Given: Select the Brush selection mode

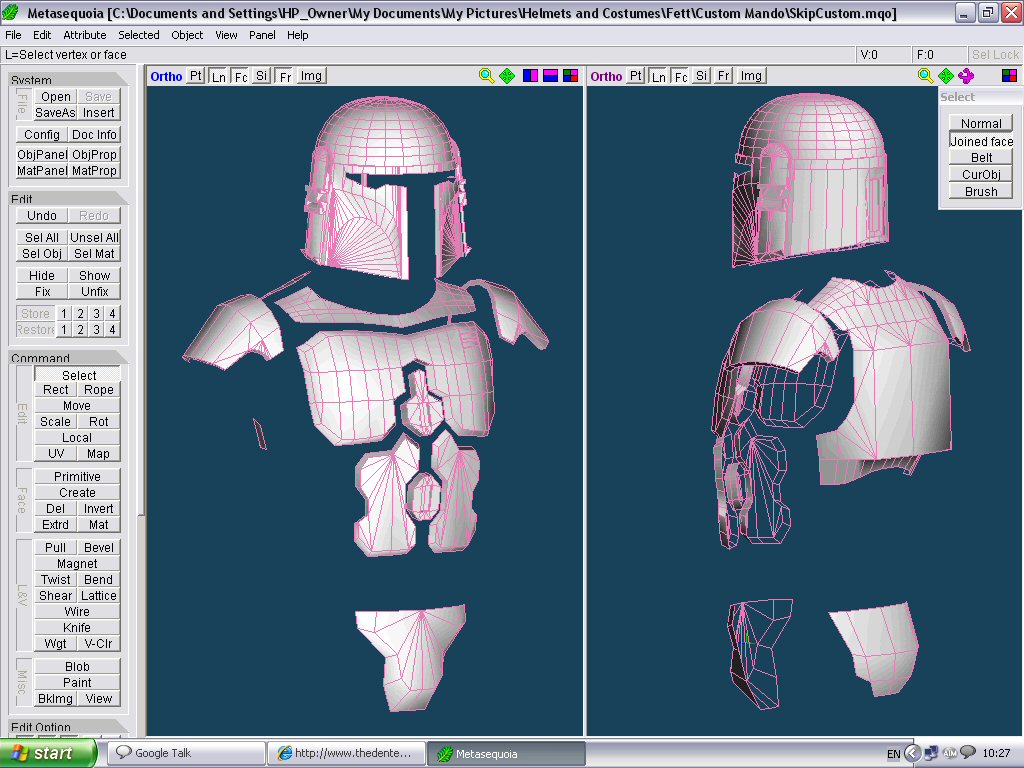Looking at the screenshot, I should (981, 191).
